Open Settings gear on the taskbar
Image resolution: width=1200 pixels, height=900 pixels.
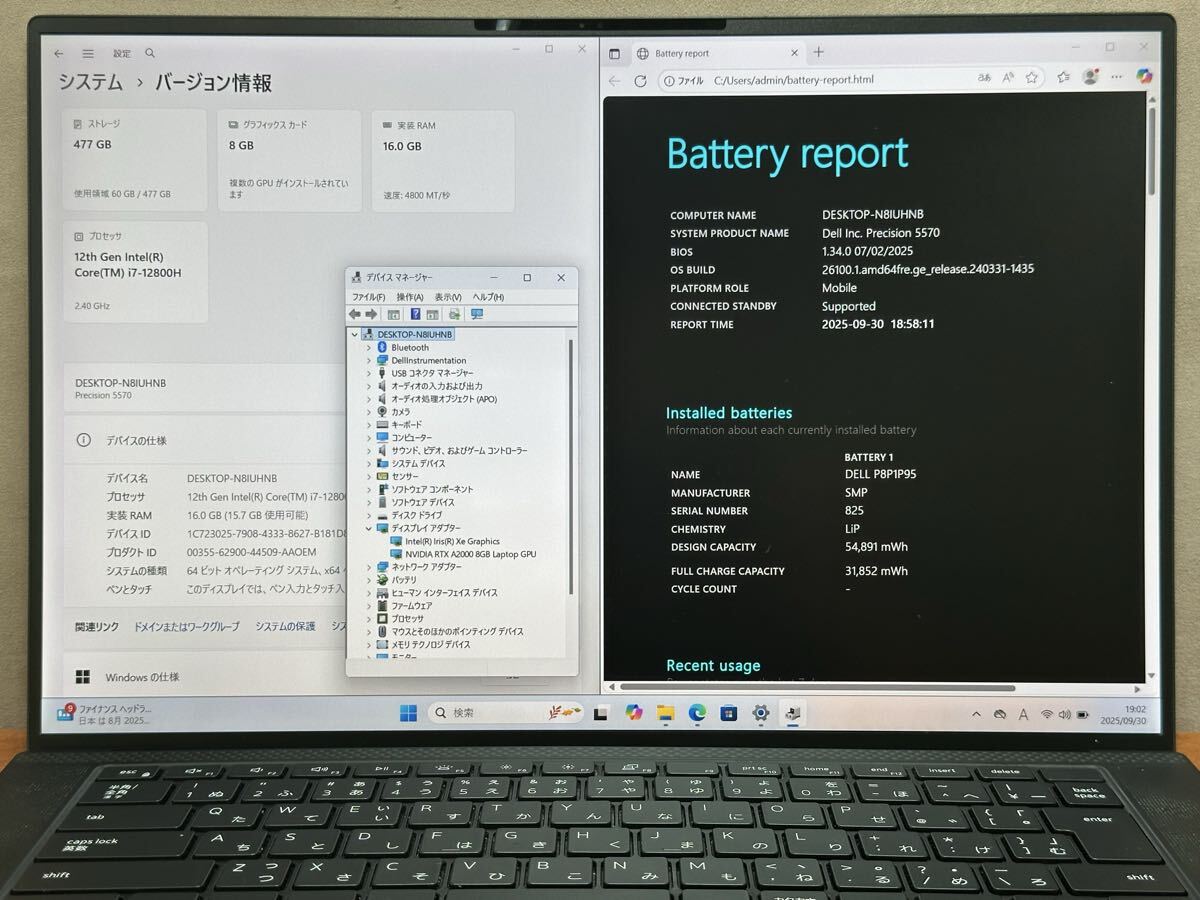point(761,713)
